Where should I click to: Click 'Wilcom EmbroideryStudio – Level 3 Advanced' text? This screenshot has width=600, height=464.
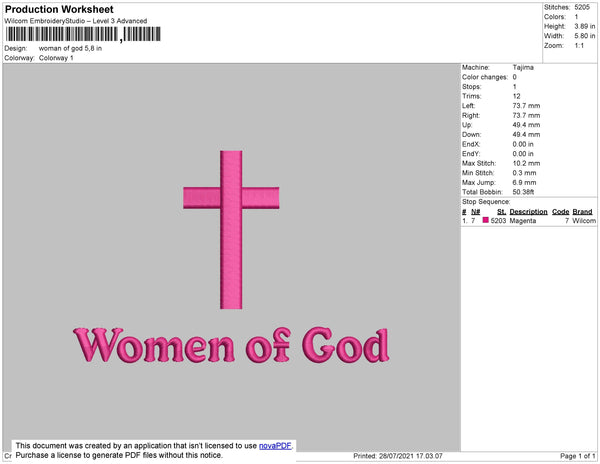click(x=76, y=21)
